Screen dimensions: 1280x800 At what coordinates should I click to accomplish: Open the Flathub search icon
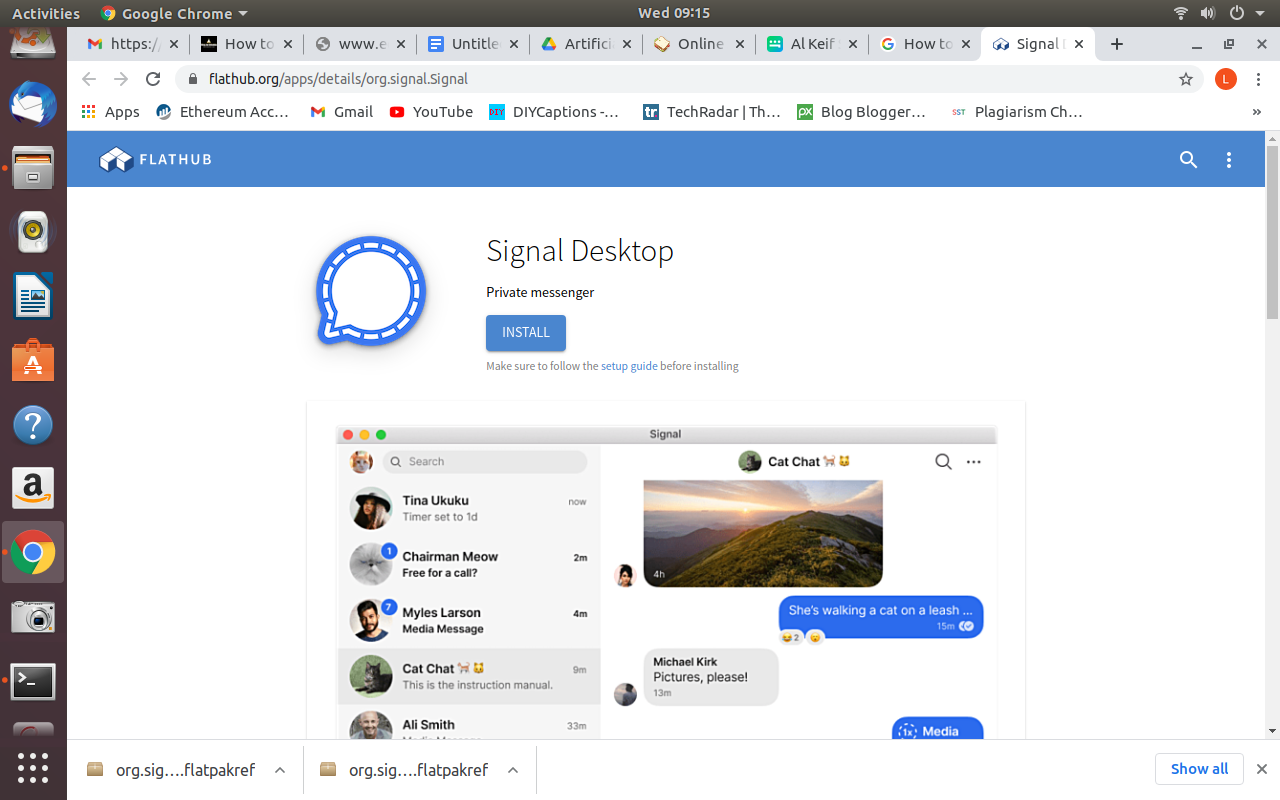point(1188,159)
